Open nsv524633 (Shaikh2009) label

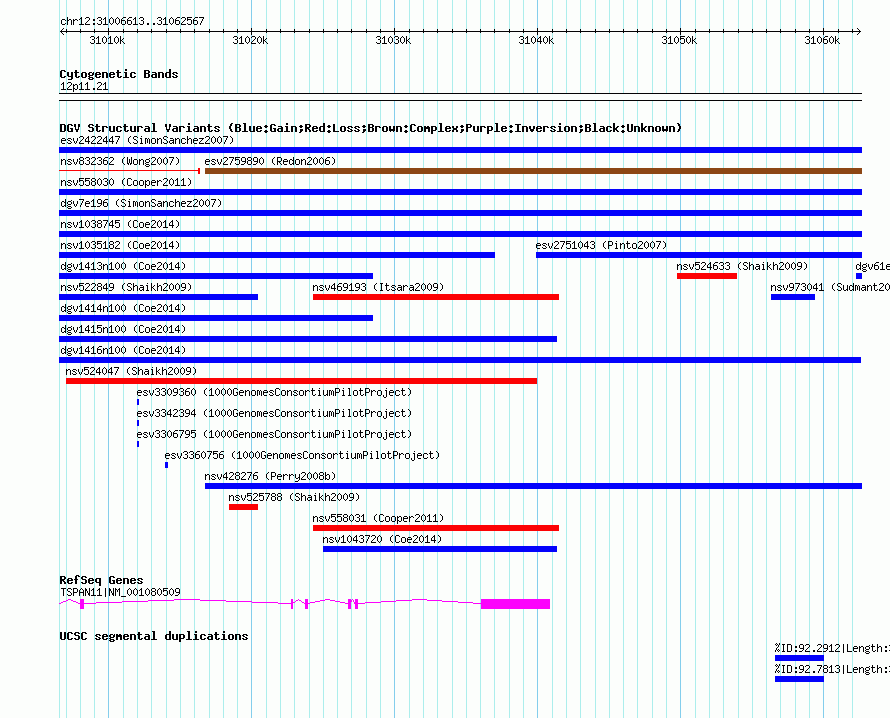click(742, 266)
